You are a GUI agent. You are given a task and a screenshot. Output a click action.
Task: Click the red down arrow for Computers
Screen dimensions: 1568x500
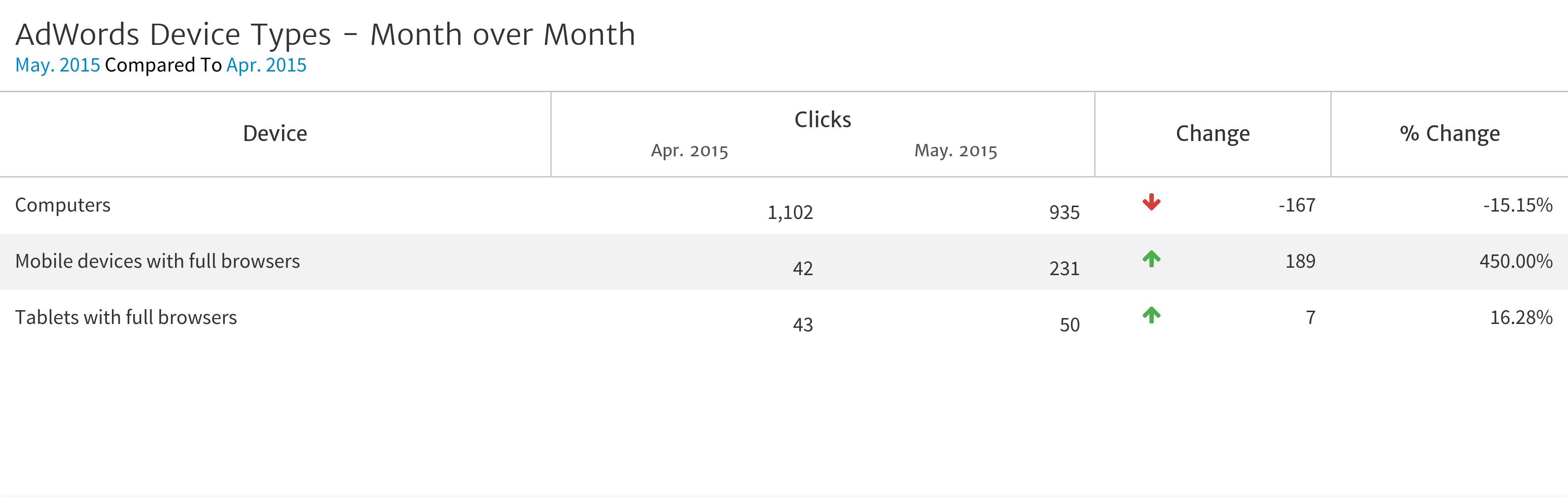tap(1151, 202)
